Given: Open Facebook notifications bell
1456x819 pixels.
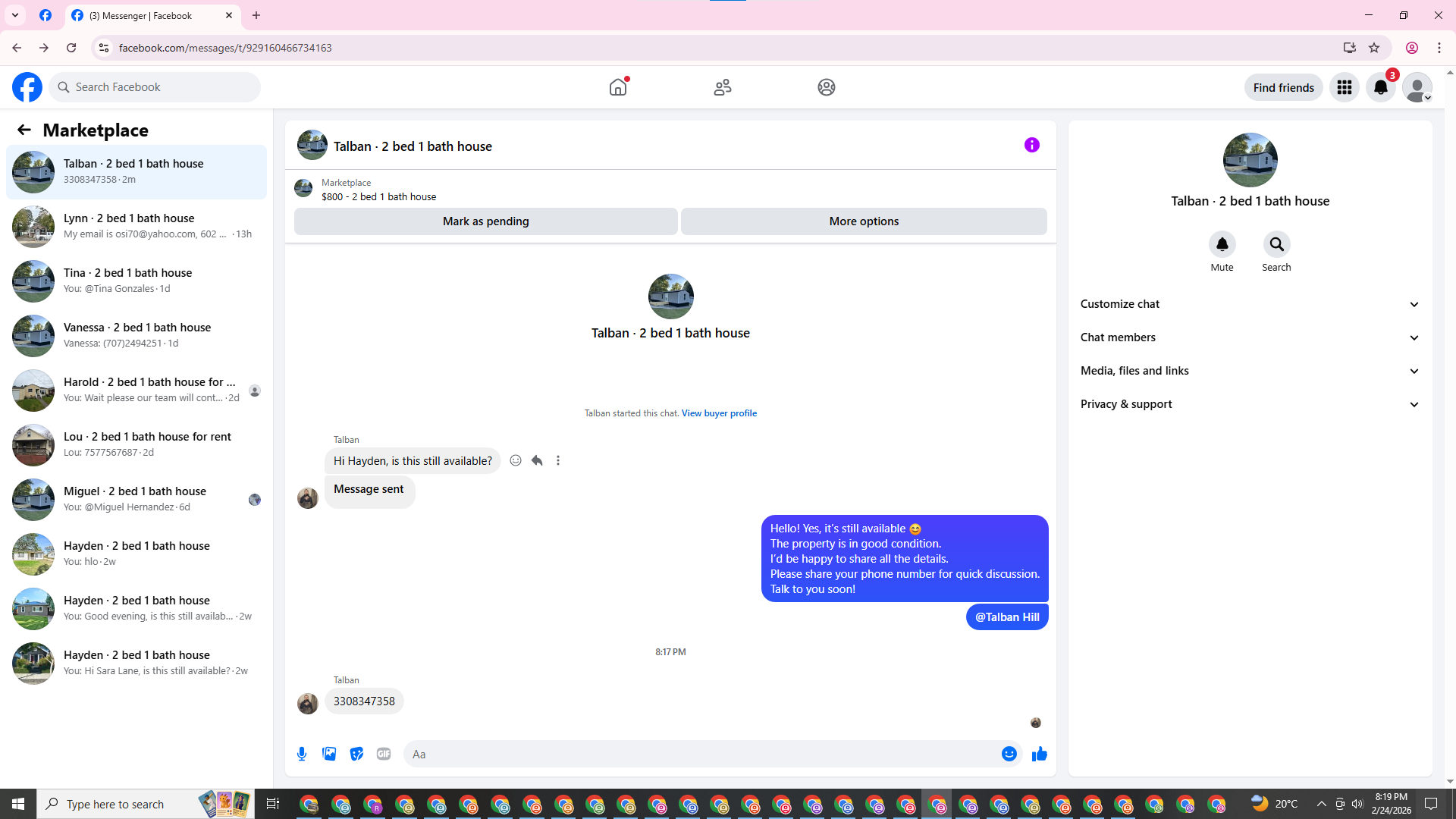Looking at the screenshot, I should tap(1380, 87).
